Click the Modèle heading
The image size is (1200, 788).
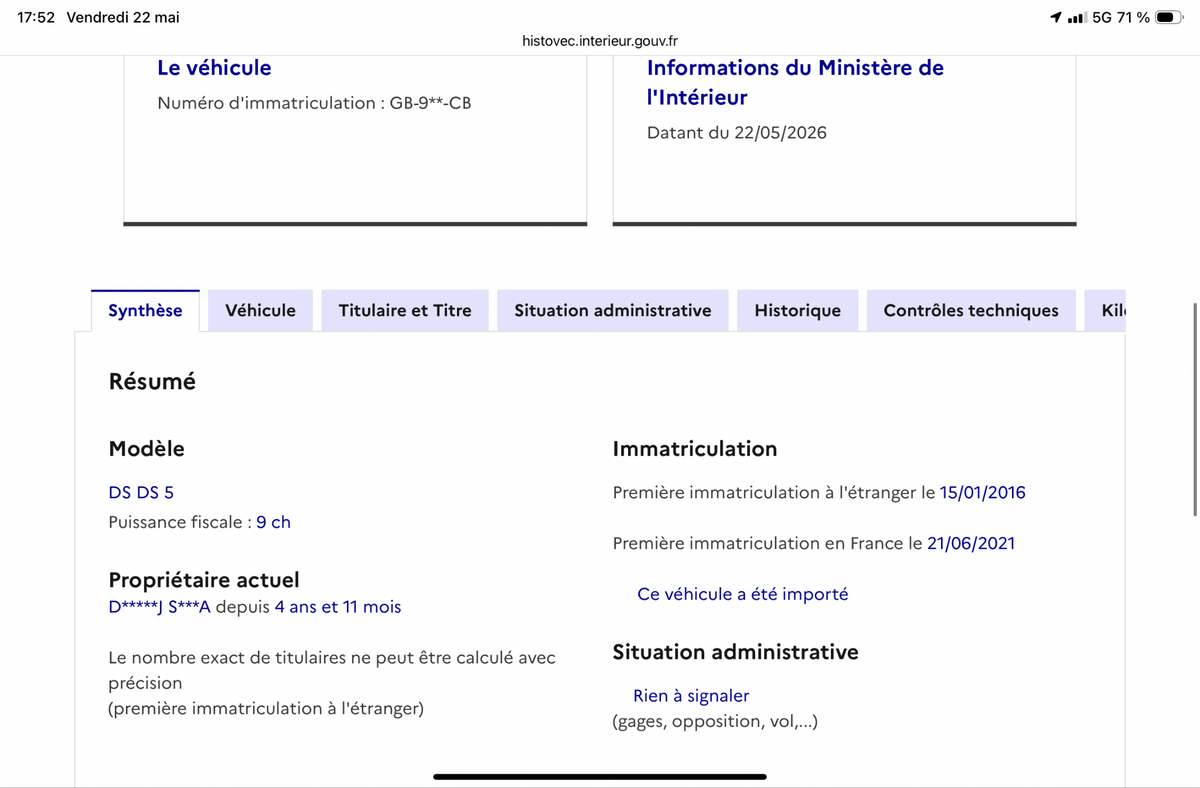(x=146, y=449)
